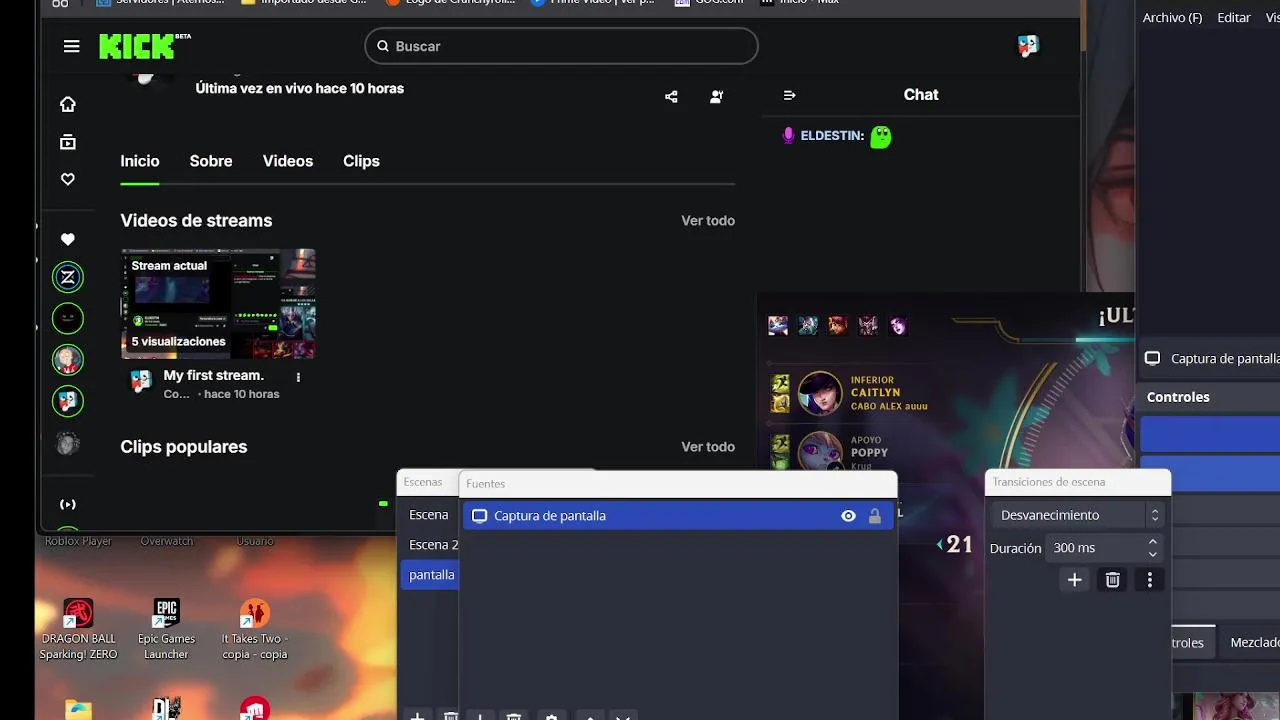Open the Following outline heart in sidebar
This screenshot has width=1280, height=720.
click(x=68, y=179)
